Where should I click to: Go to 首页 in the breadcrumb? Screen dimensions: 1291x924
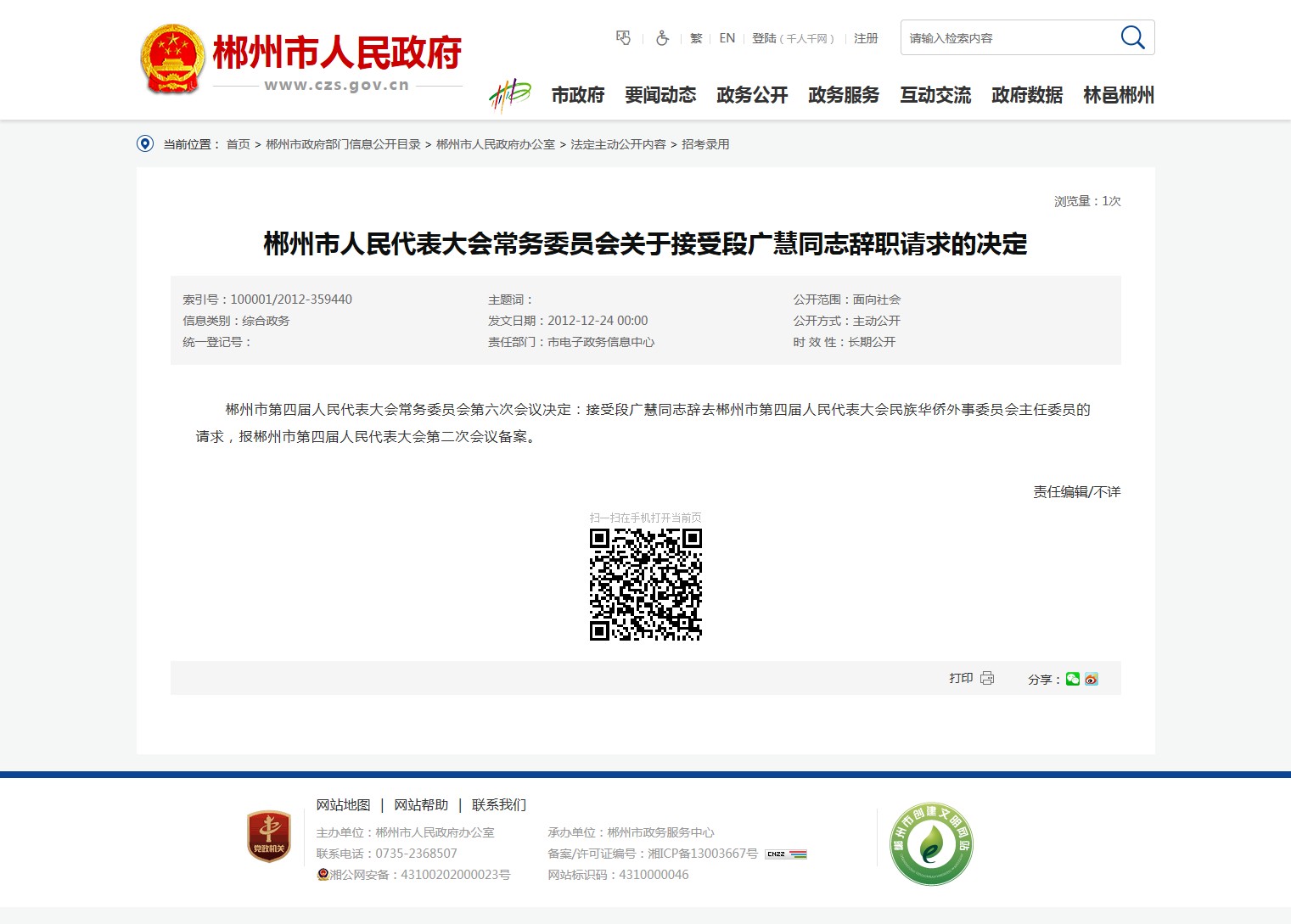(x=238, y=144)
